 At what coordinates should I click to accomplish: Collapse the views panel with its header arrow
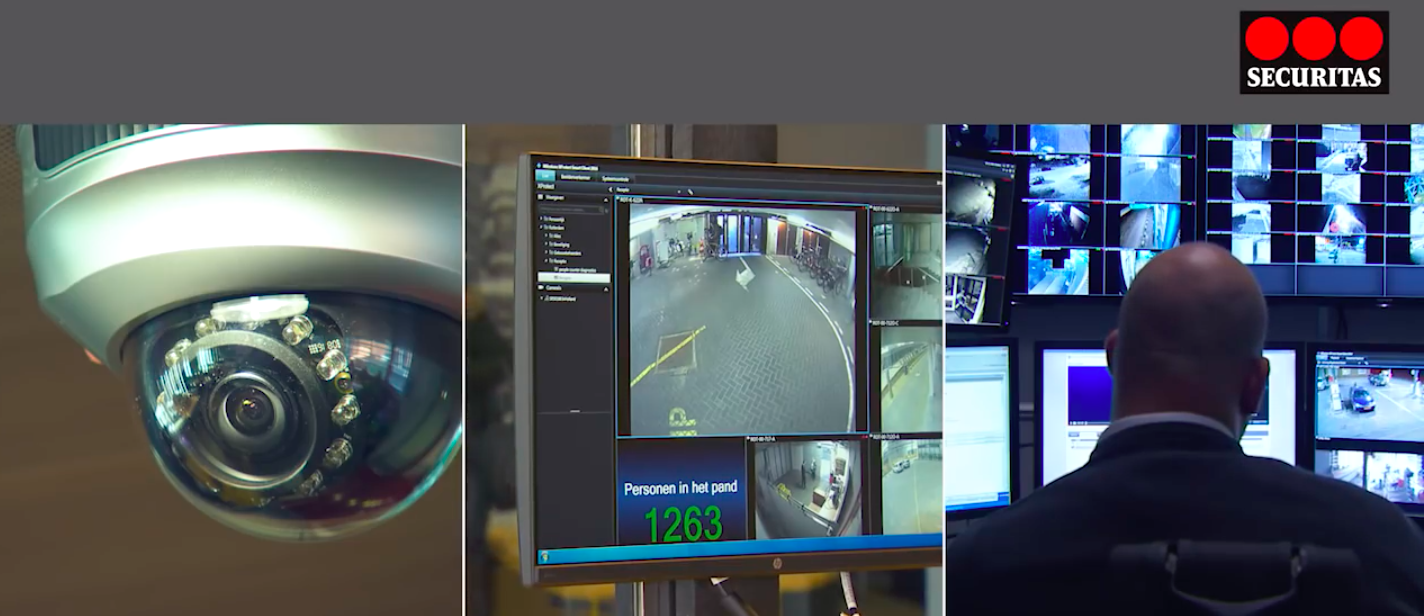[x=606, y=199]
